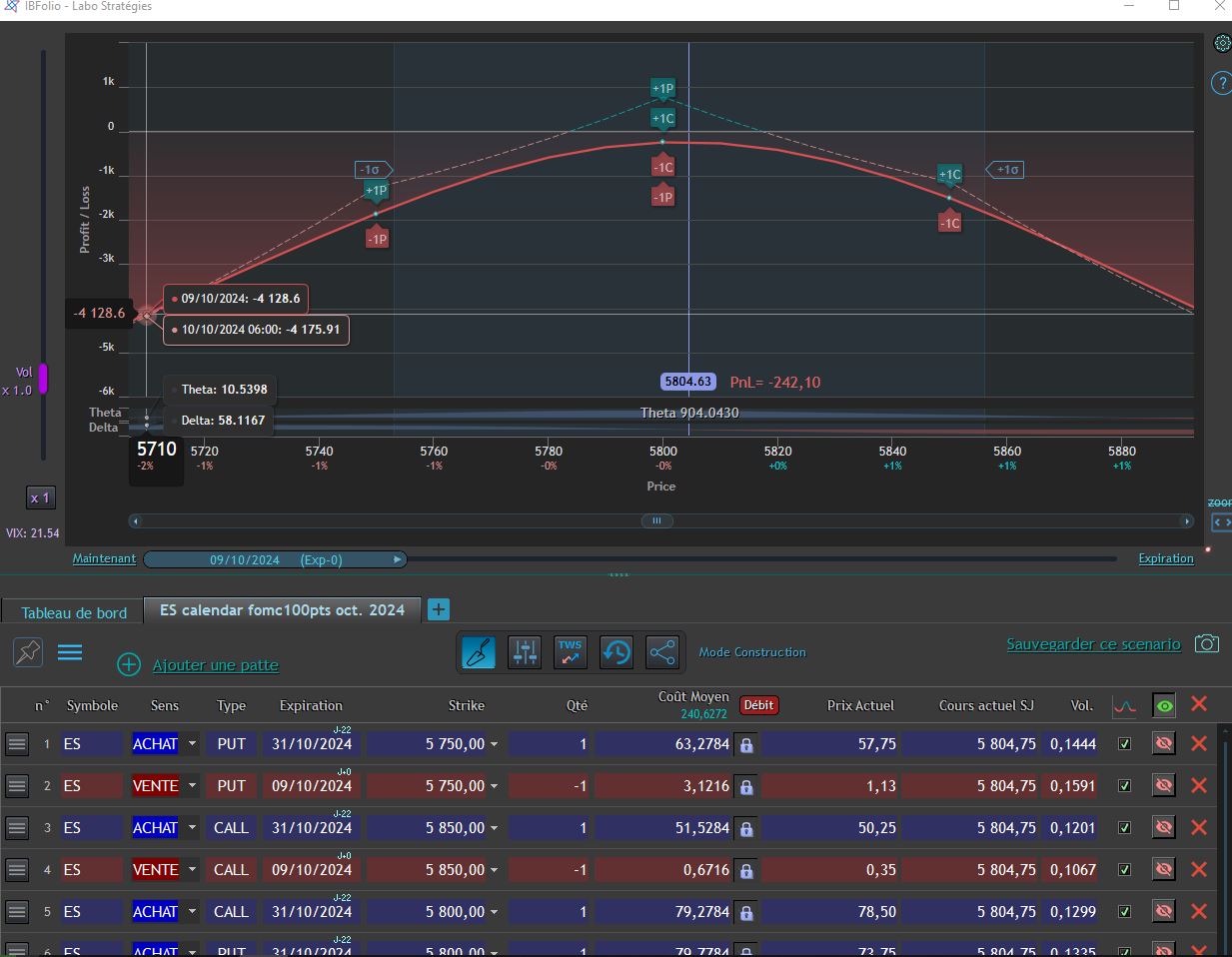Click the lock icon on the 51,5284 cost
Screen dimensions: 1232x957
click(x=746, y=828)
